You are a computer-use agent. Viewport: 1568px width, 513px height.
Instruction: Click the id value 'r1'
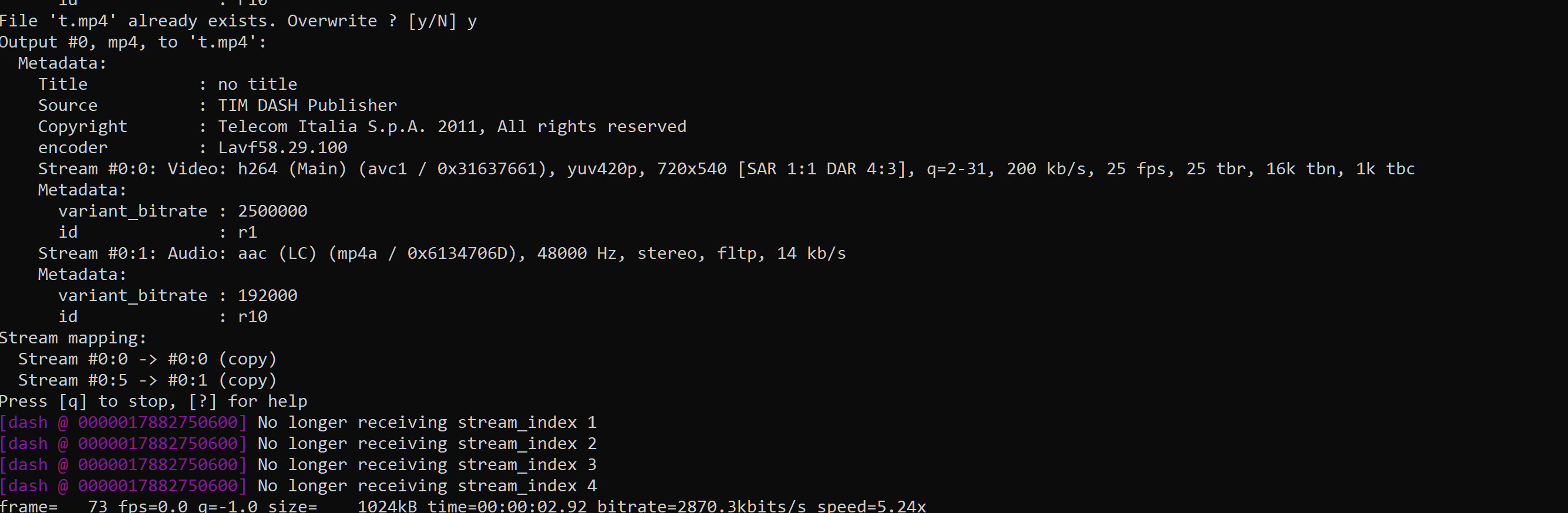pos(247,232)
